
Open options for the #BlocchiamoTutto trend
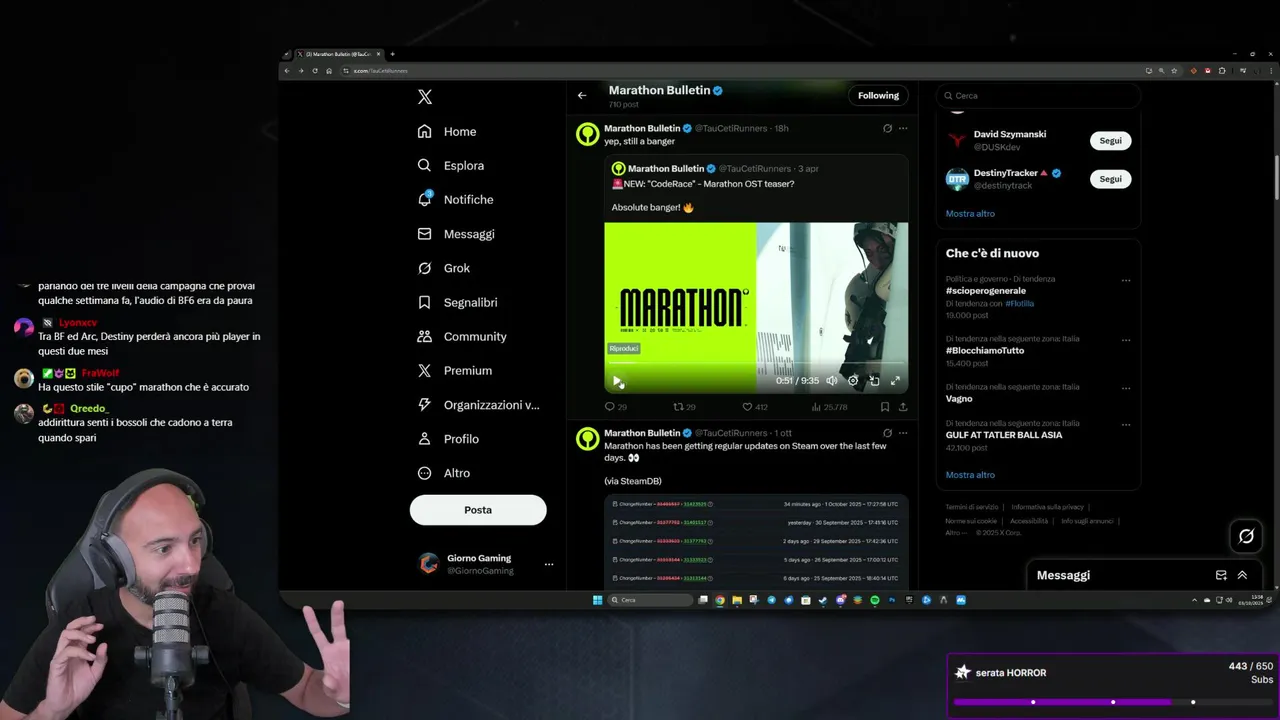tap(1126, 340)
